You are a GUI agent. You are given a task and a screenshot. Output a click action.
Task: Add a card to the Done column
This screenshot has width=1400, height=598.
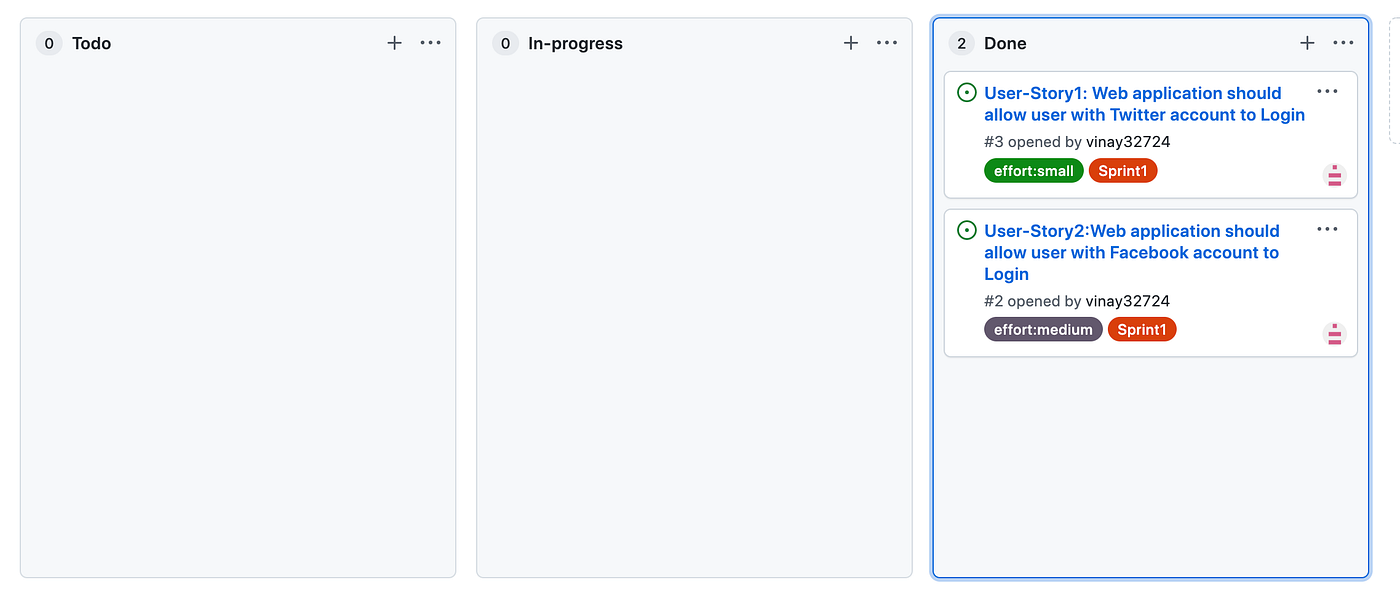(x=1307, y=43)
